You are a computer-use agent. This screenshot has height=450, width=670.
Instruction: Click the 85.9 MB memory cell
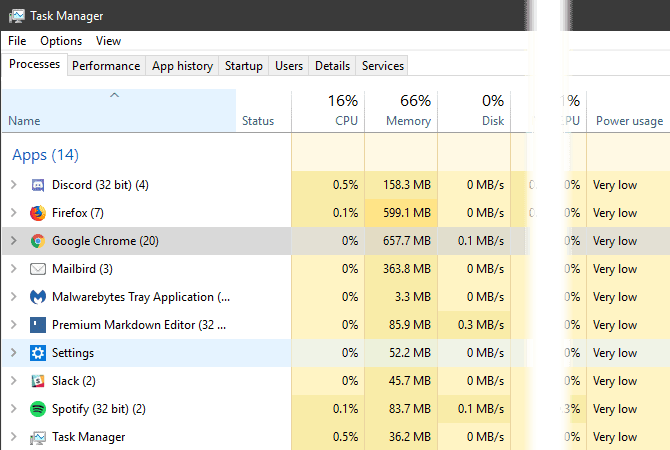(x=401, y=325)
